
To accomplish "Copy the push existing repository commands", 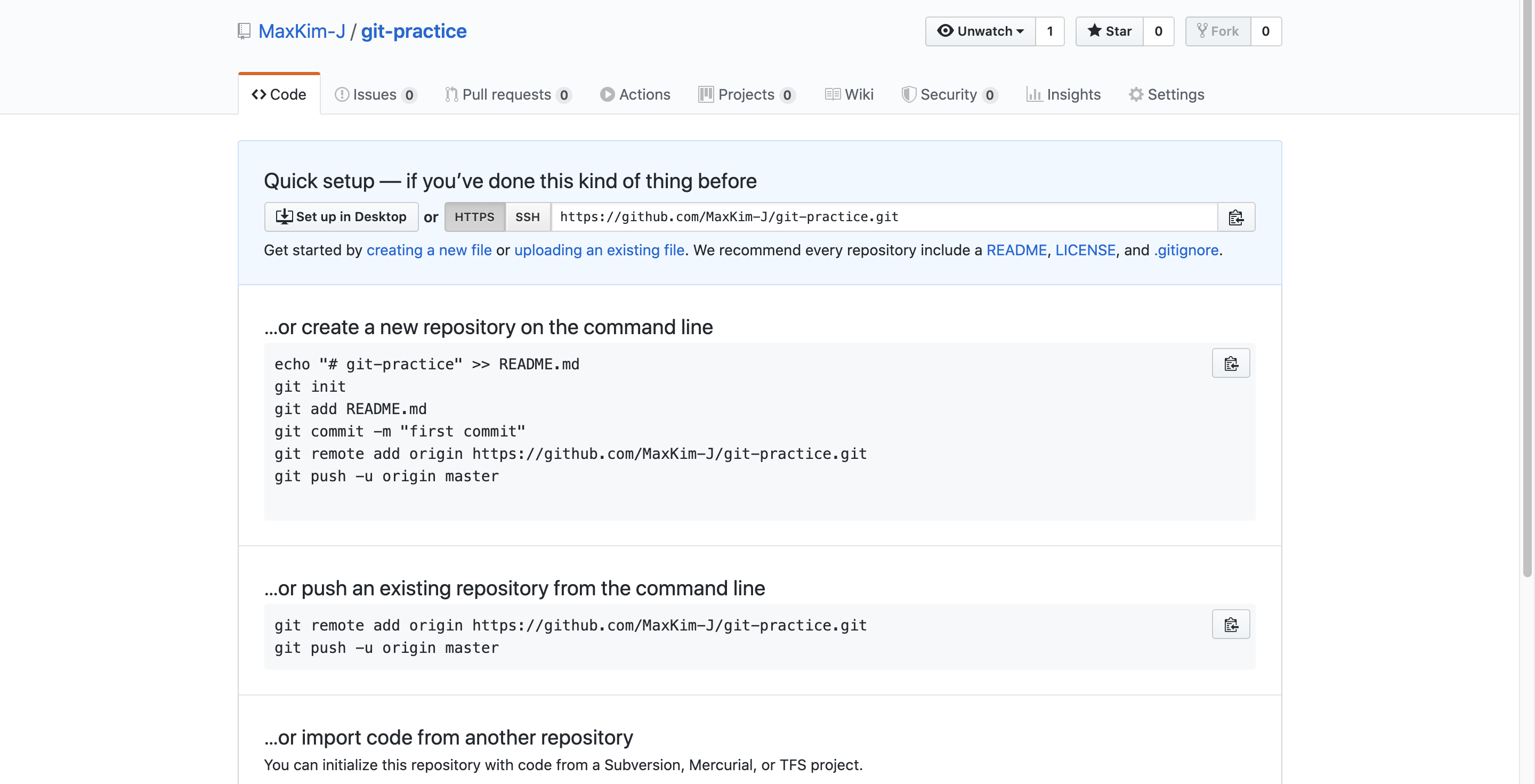I will [x=1231, y=624].
